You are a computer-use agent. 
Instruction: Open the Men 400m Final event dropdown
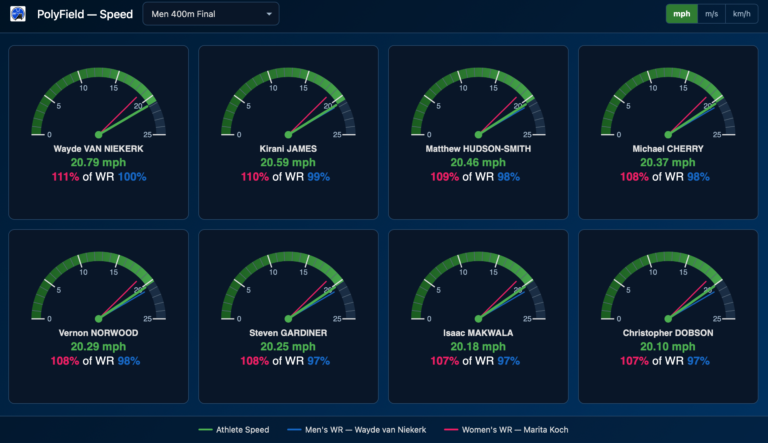(210, 14)
